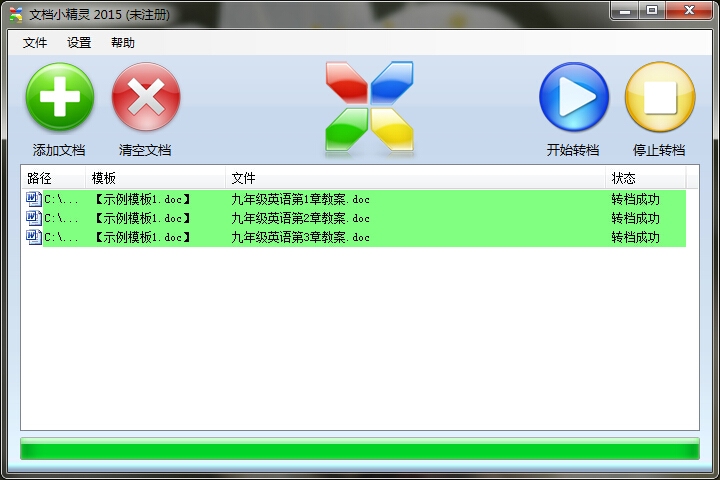Maximize the 文档小精灵 window
The image size is (720, 480).
(652, 11)
